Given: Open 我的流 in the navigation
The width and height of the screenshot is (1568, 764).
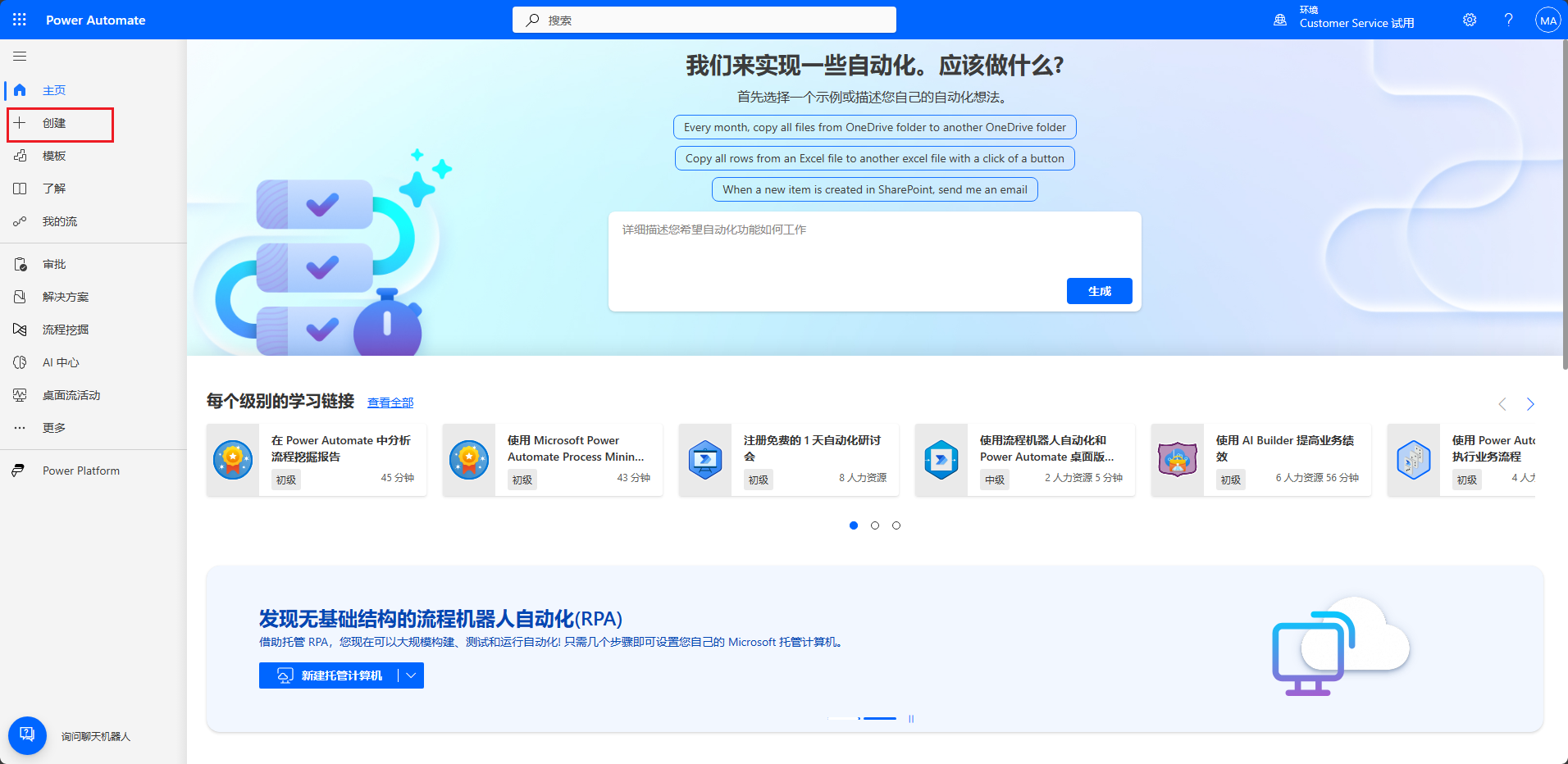Looking at the screenshot, I should [60, 221].
